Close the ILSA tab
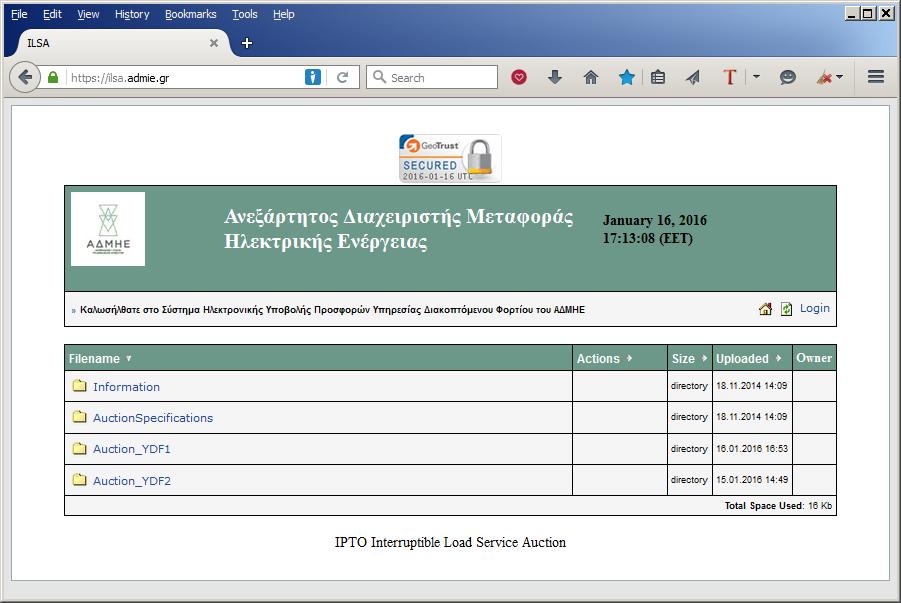 tap(214, 43)
